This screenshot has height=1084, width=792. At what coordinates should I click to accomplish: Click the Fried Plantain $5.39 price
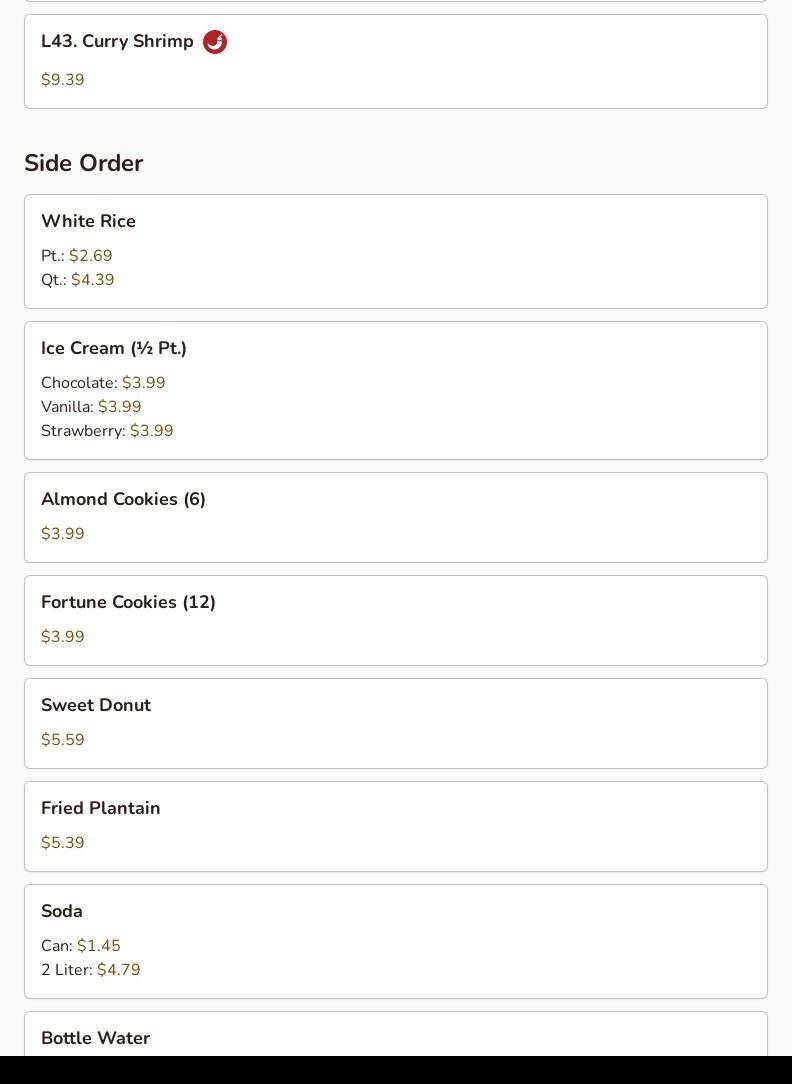pyautogui.click(x=63, y=843)
